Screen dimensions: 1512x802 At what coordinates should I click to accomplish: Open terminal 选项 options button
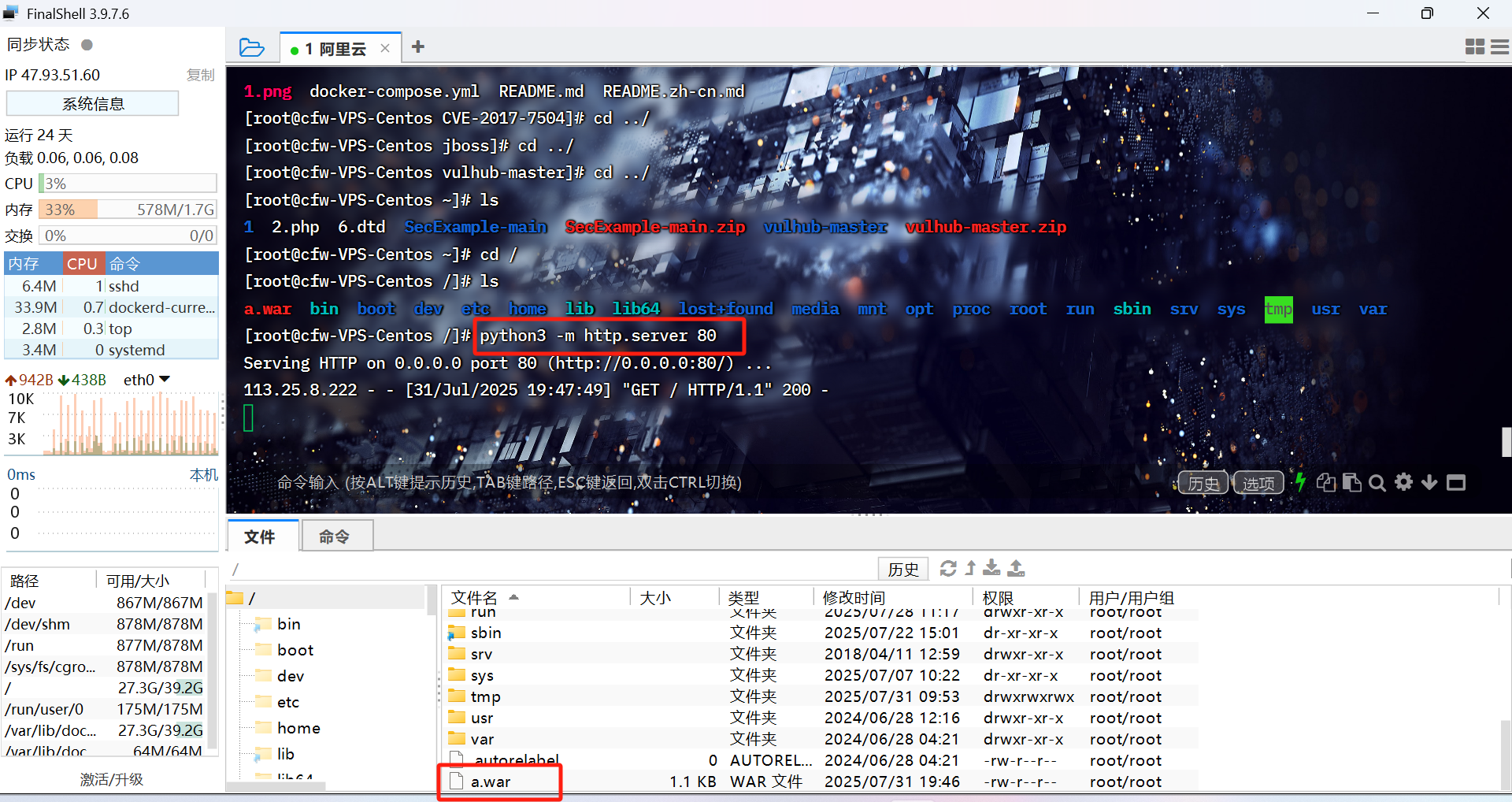1258,483
